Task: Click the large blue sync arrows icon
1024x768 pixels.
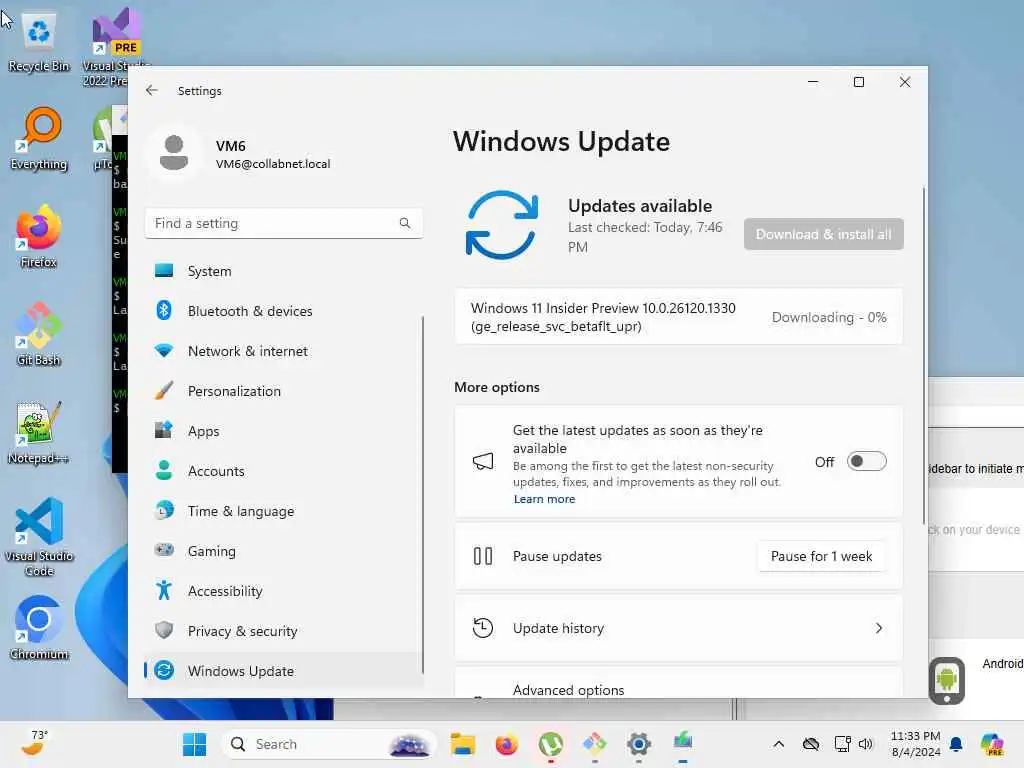Action: pyautogui.click(x=502, y=225)
